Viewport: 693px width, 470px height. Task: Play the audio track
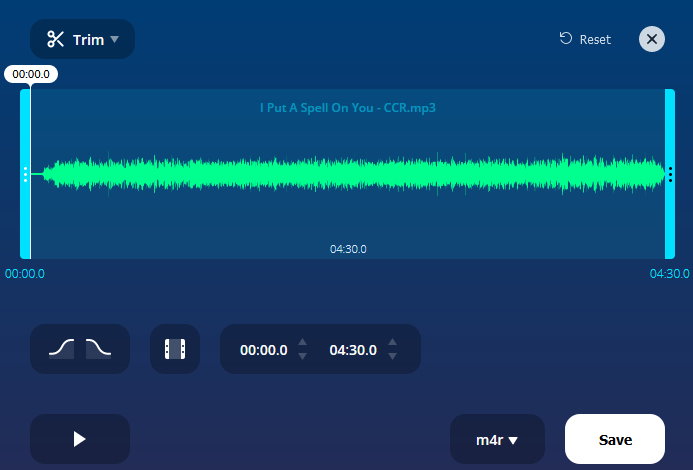pos(80,439)
